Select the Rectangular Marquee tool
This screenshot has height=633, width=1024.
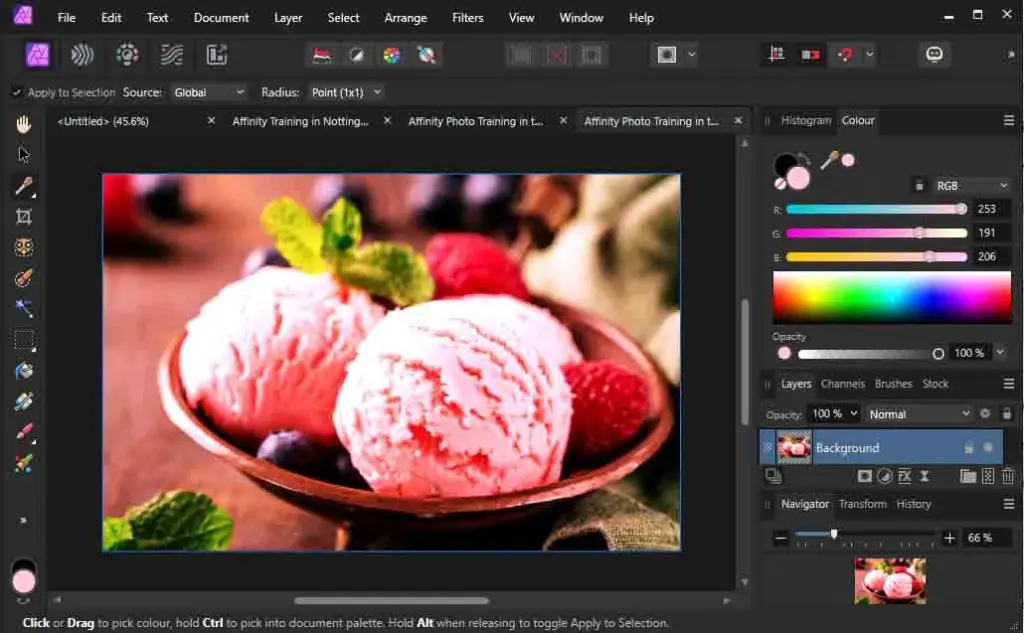point(24,340)
